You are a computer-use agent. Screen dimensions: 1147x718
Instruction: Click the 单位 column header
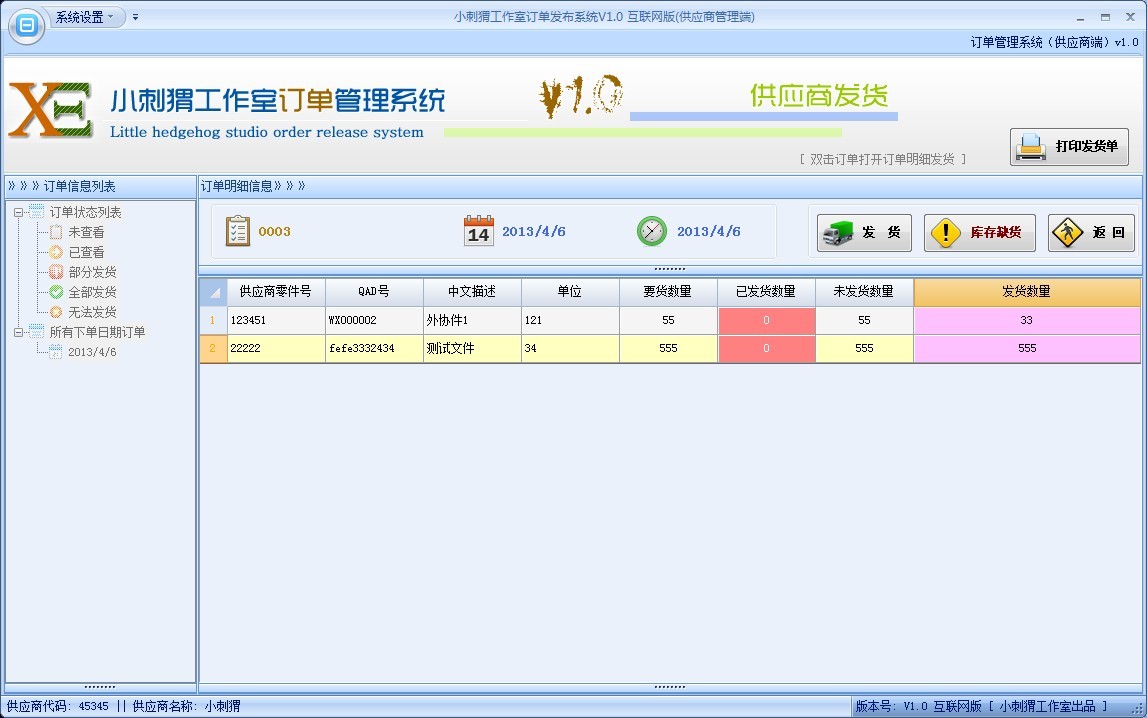[570, 292]
